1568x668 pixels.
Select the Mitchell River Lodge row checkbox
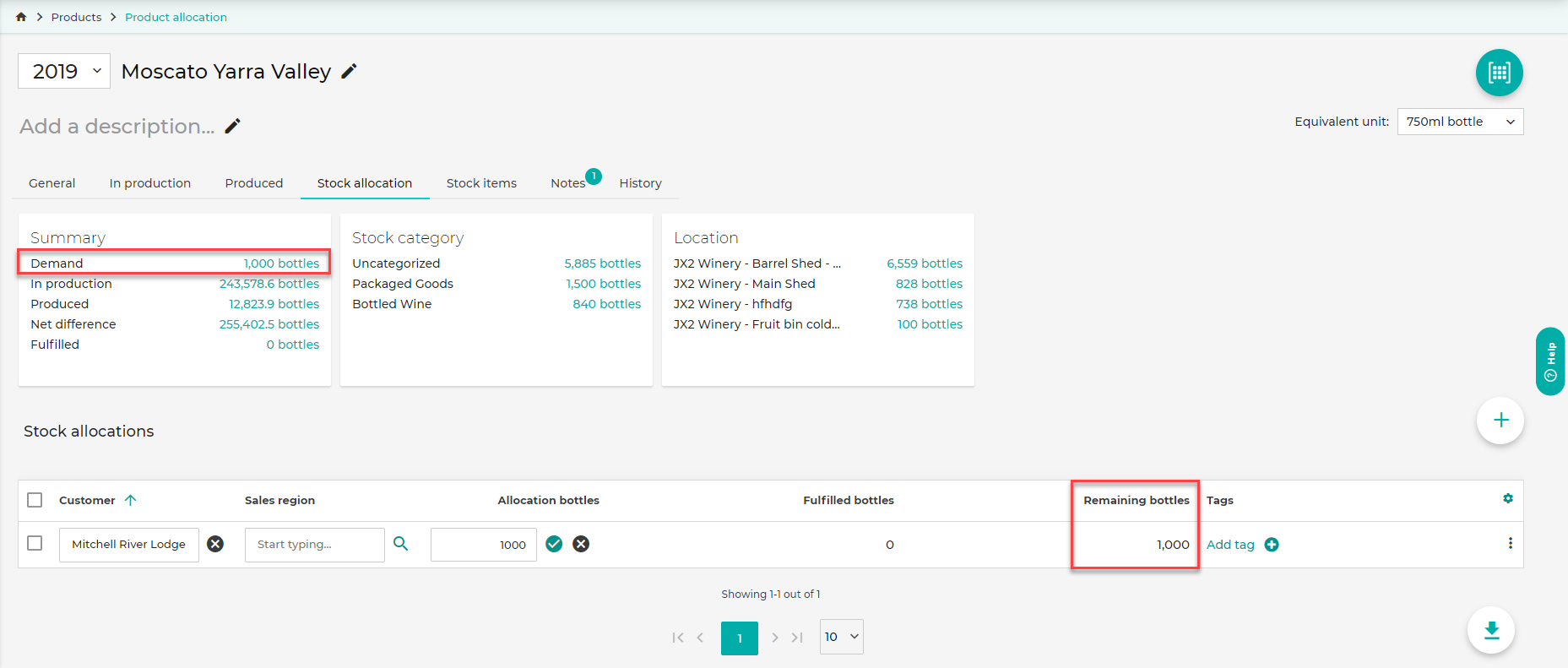(x=35, y=543)
